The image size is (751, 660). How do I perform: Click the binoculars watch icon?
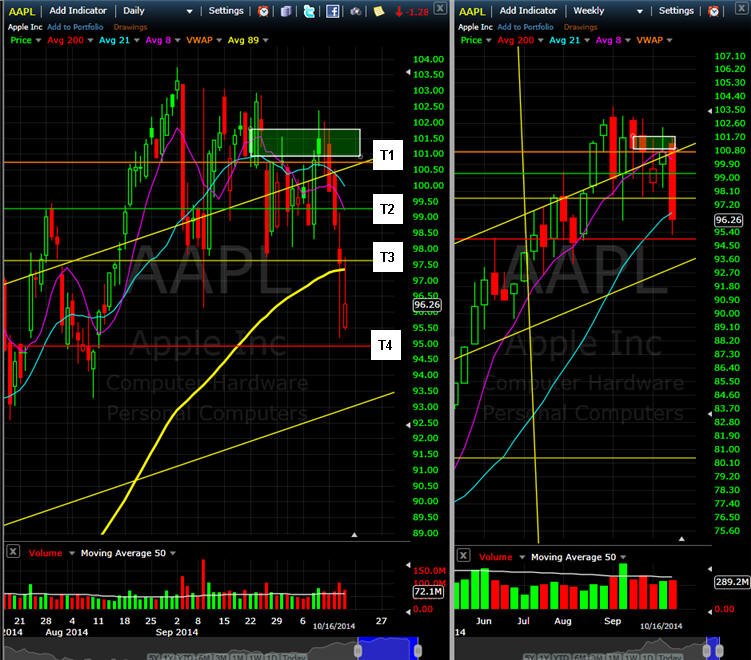coord(355,11)
